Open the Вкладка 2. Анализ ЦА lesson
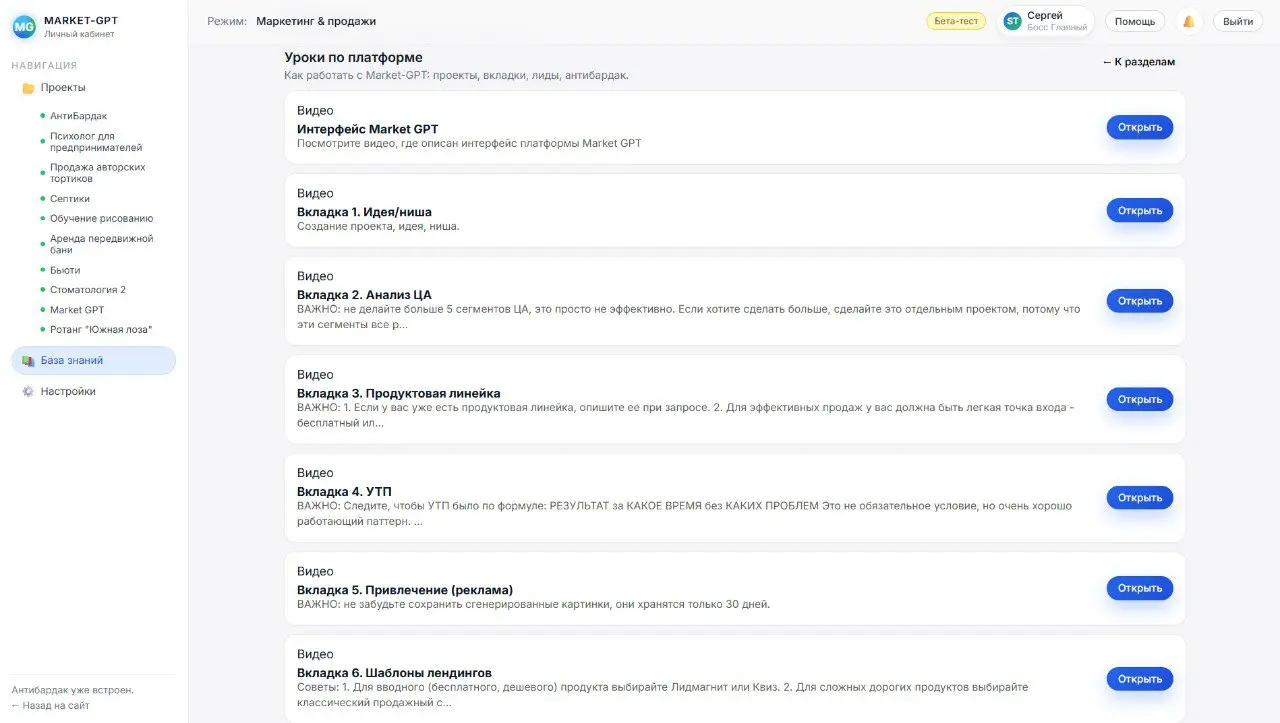 [1139, 301]
